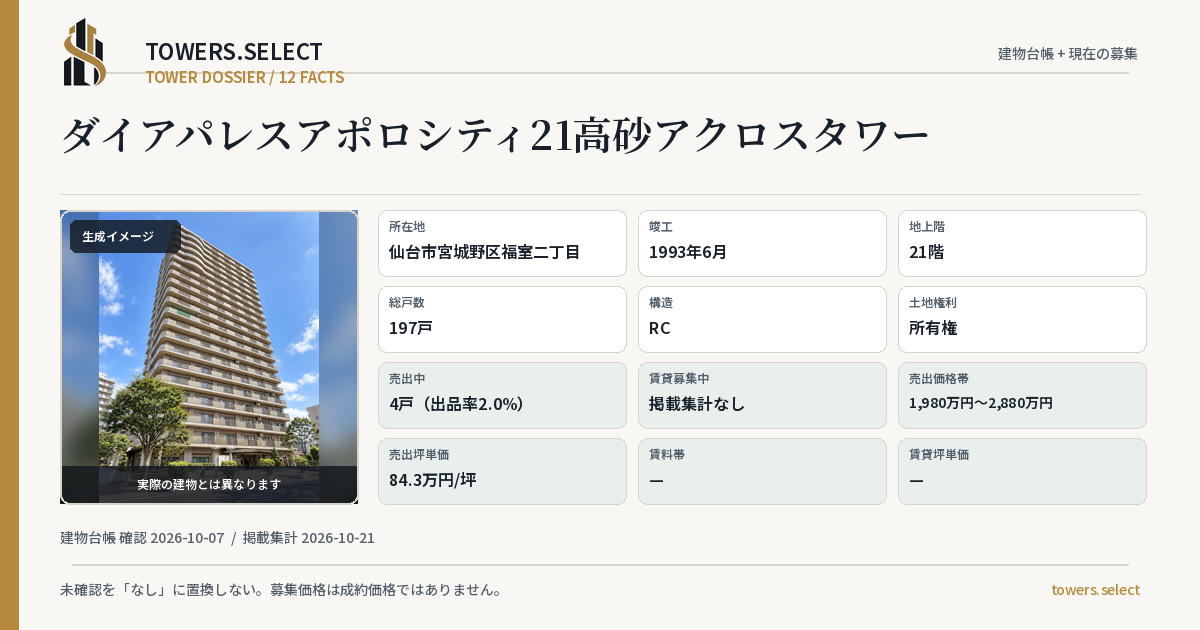Select the 賃料帯 card with a dash
Viewport: 1200px width, 630px height.
pyautogui.click(x=762, y=471)
